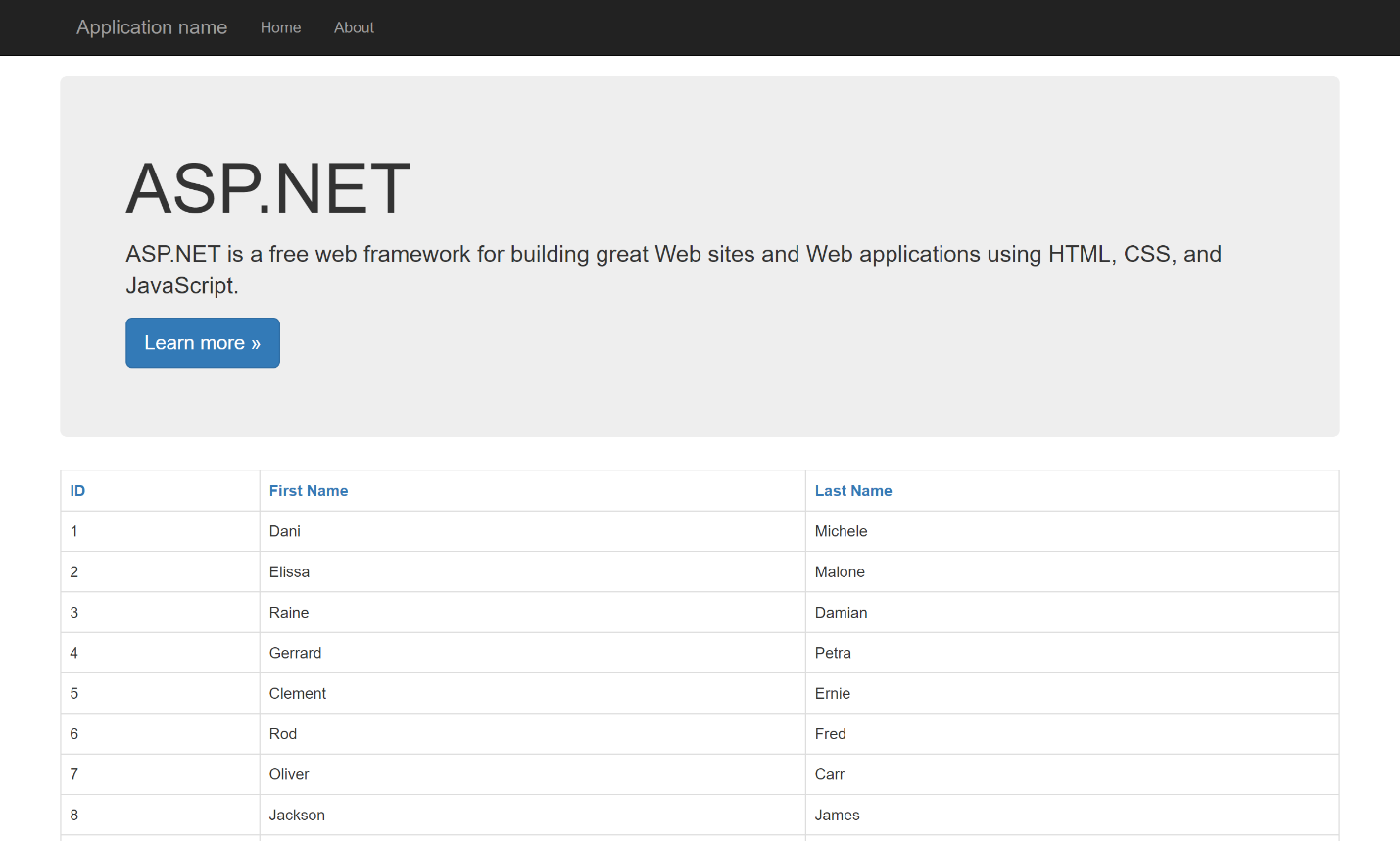Sort table by Last Name header
The image size is (1400, 841).
(x=853, y=491)
